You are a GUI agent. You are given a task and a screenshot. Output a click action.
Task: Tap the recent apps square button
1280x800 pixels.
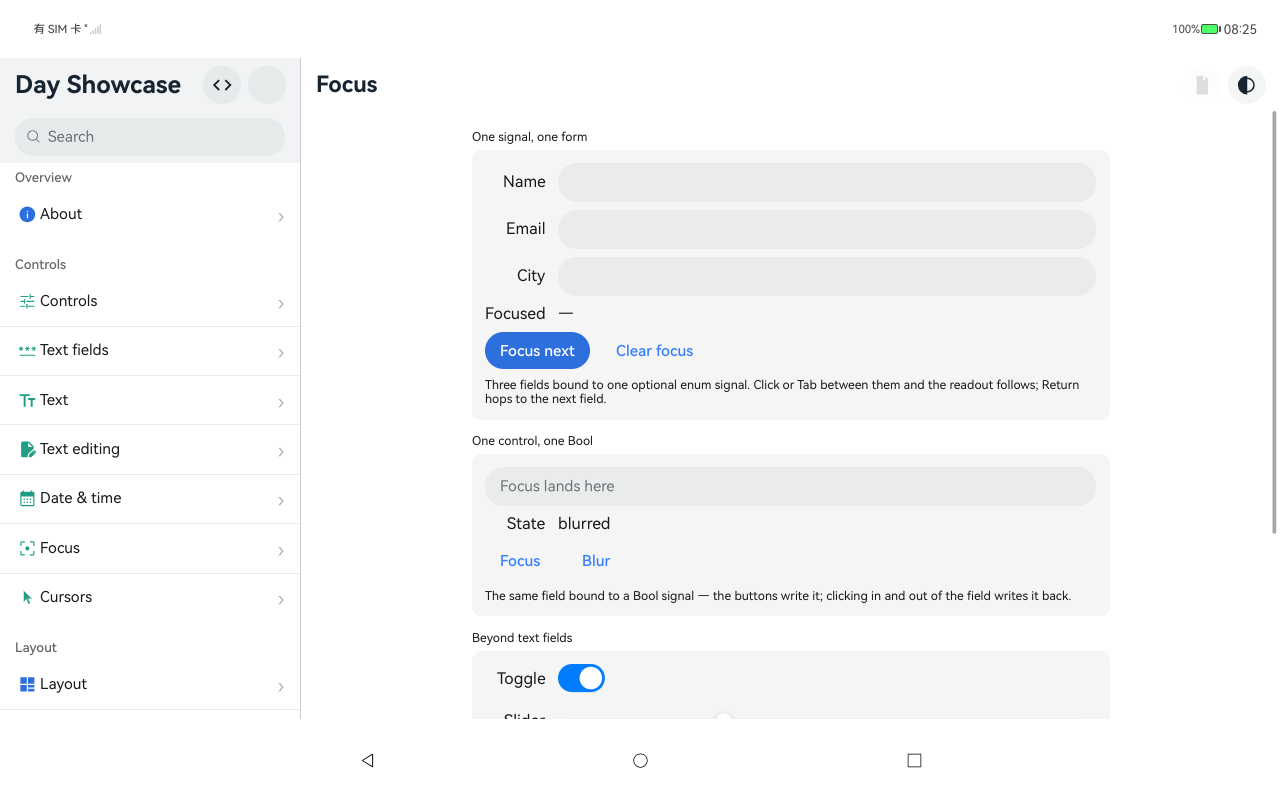[914, 760]
